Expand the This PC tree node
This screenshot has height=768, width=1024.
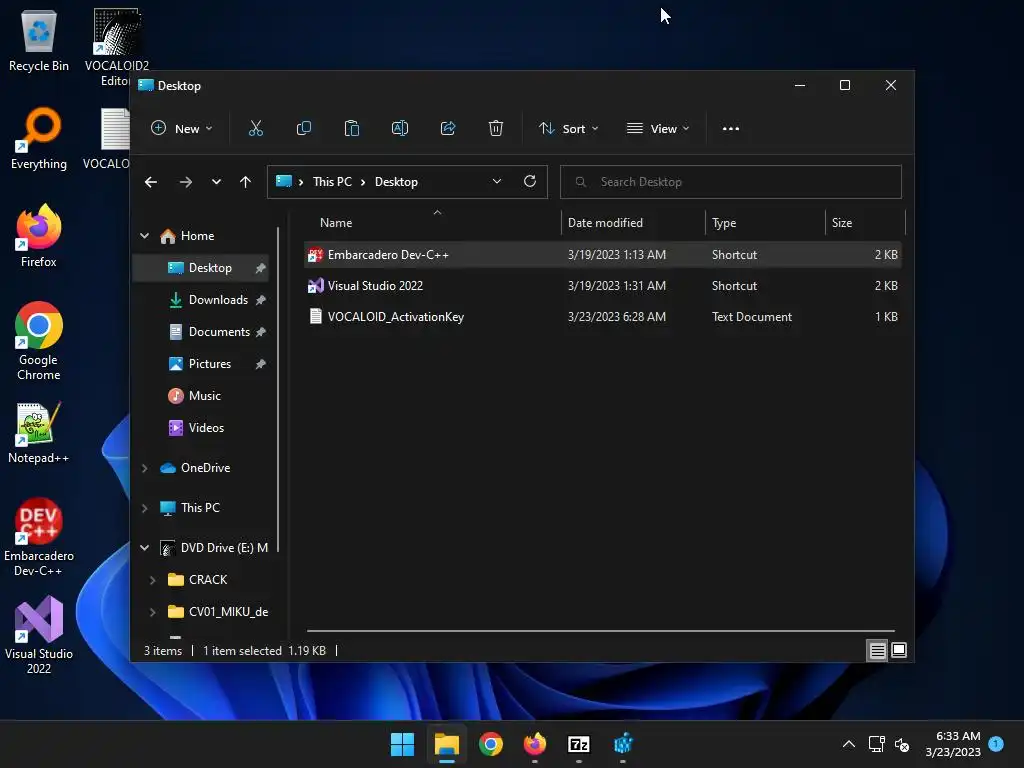coord(144,507)
